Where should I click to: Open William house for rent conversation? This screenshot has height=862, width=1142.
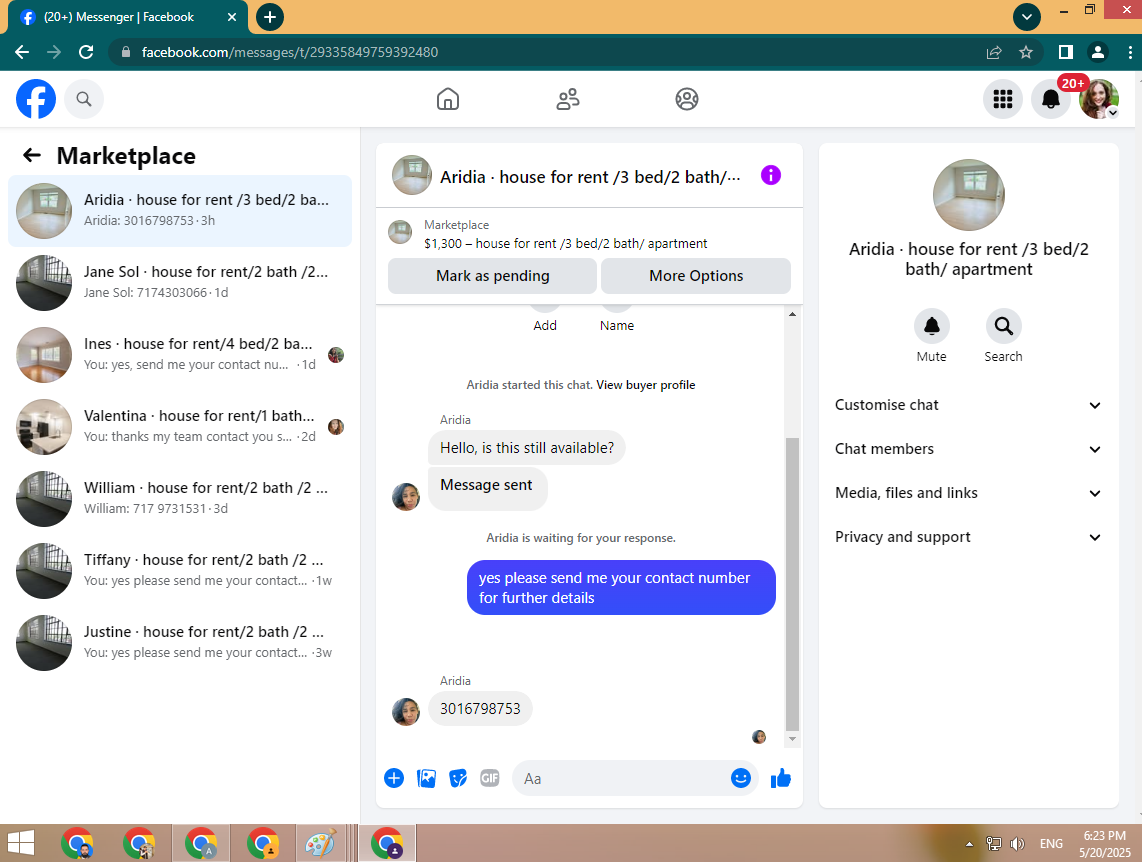point(180,499)
